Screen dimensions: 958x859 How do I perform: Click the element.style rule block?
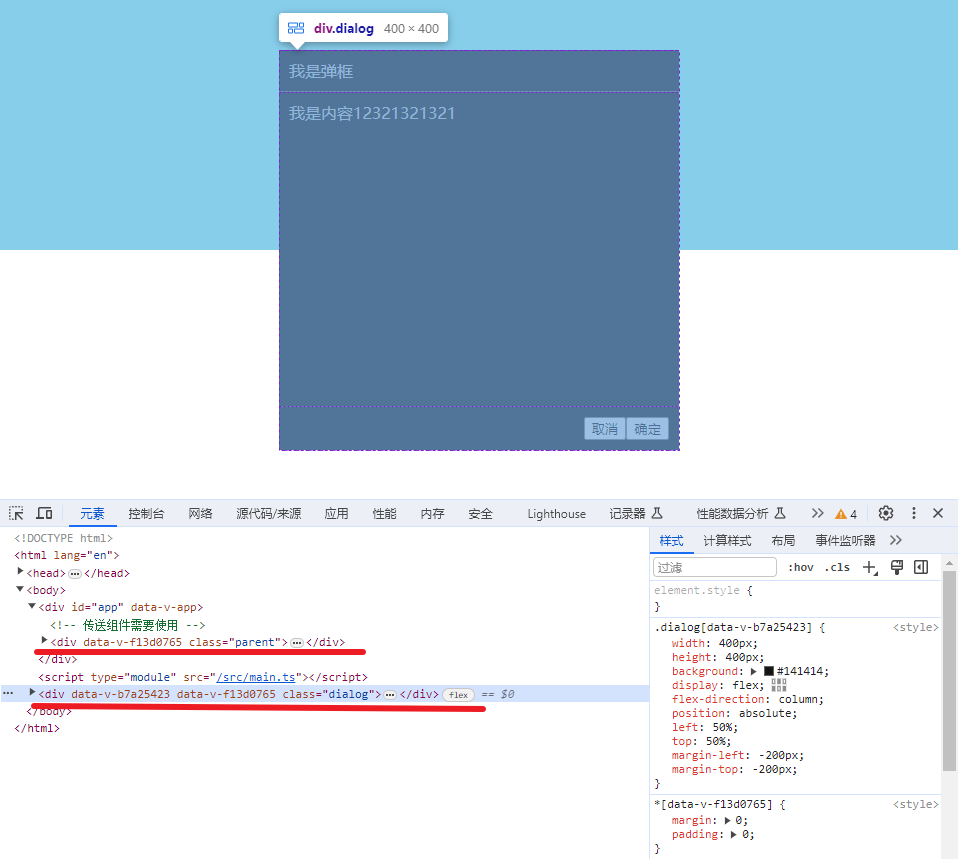(794, 598)
